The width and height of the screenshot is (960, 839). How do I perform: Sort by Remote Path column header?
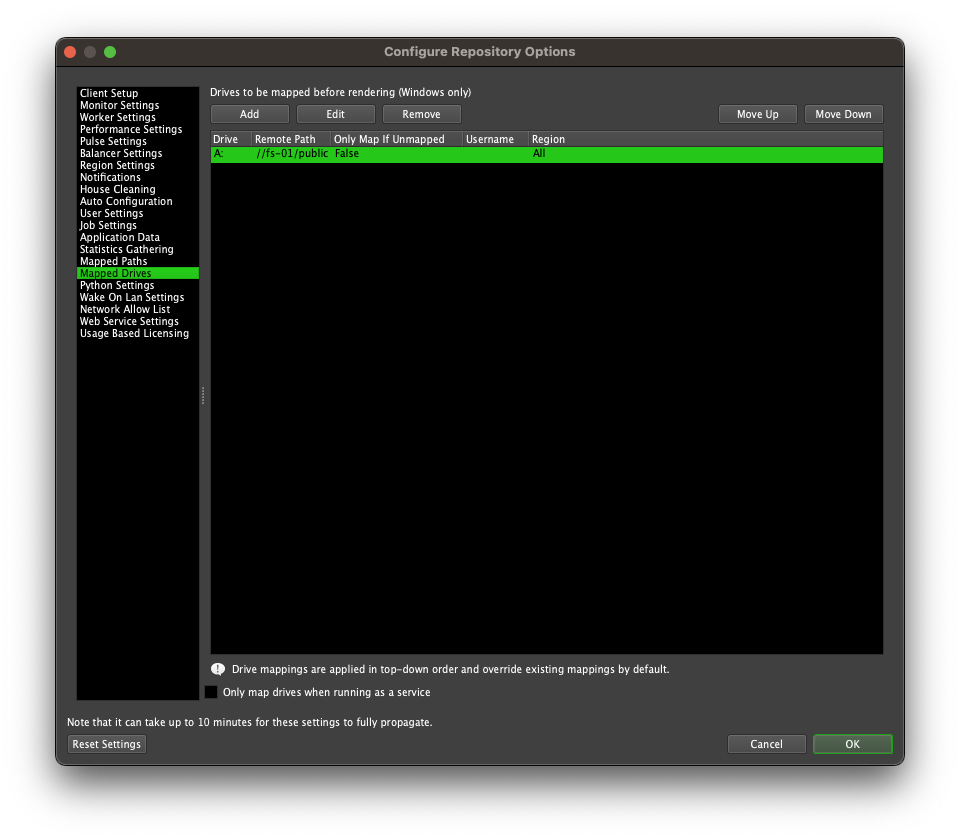click(291, 139)
